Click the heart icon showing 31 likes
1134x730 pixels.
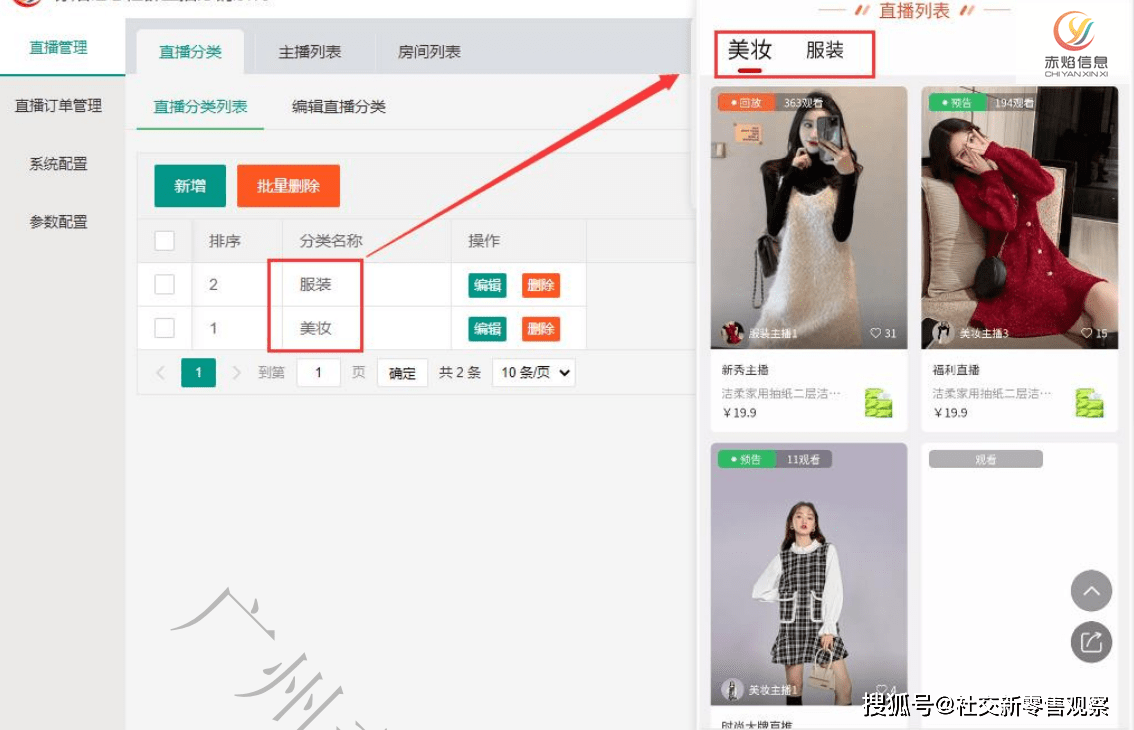click(x=875, y=333)
